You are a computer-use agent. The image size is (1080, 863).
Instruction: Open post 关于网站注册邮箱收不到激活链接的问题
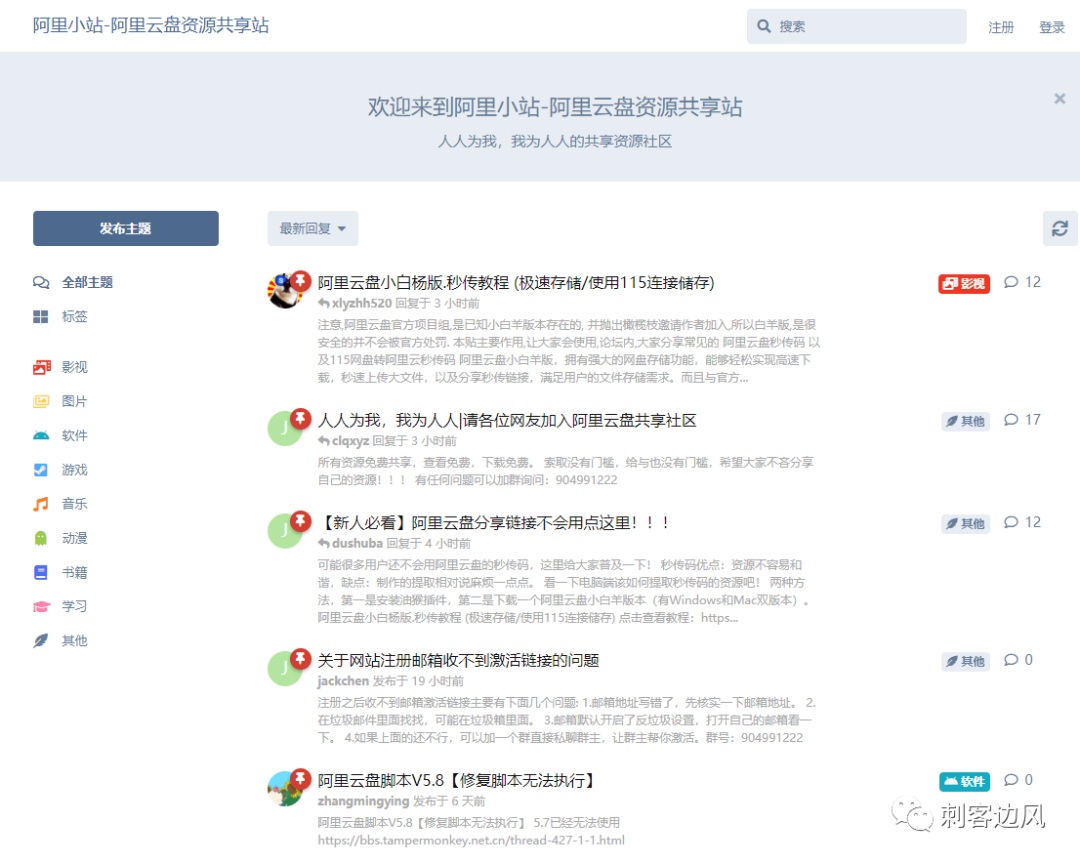(458, 661)
